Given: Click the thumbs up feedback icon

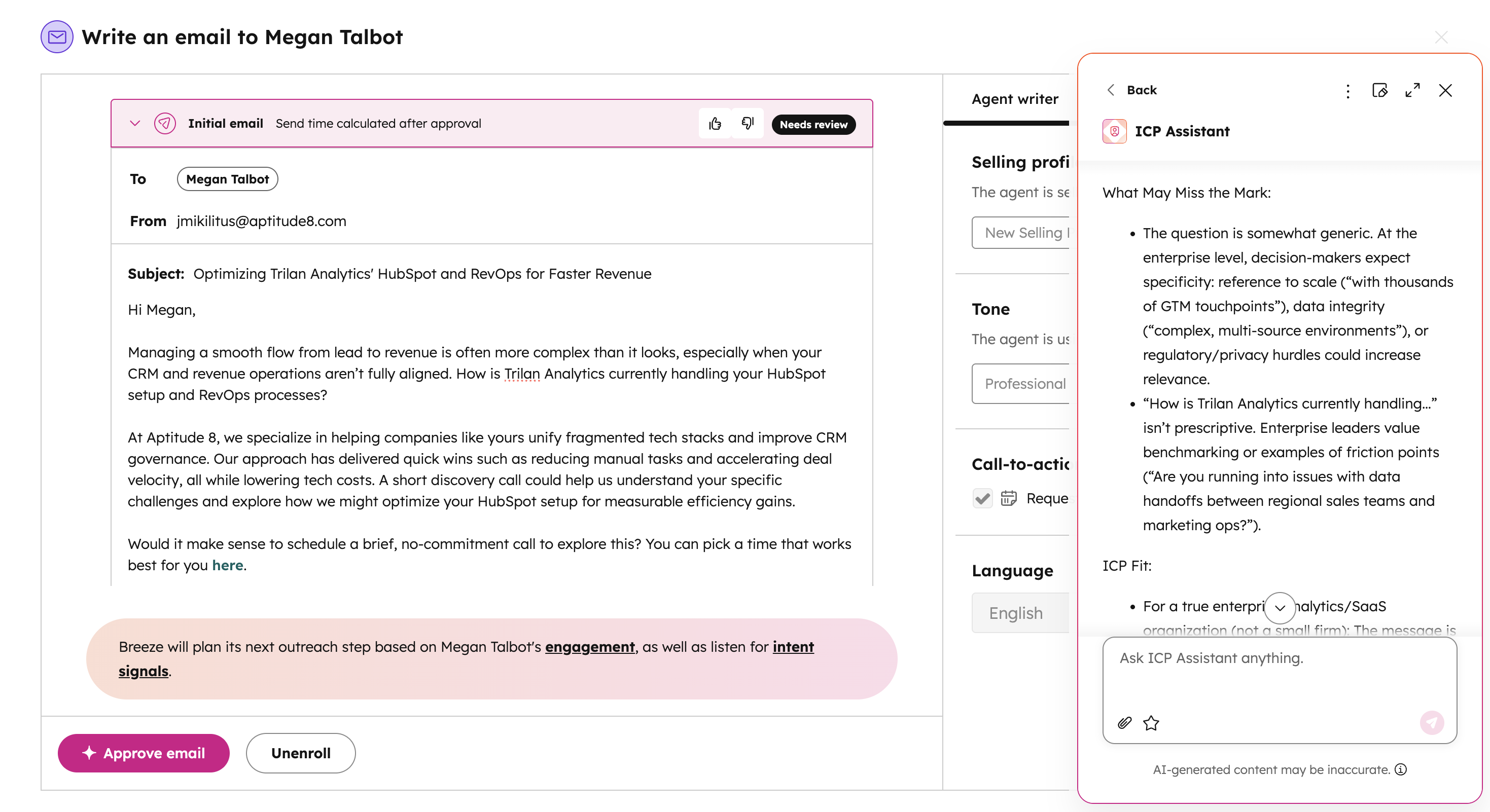Looking at the screenshot, I should (715, 124).
